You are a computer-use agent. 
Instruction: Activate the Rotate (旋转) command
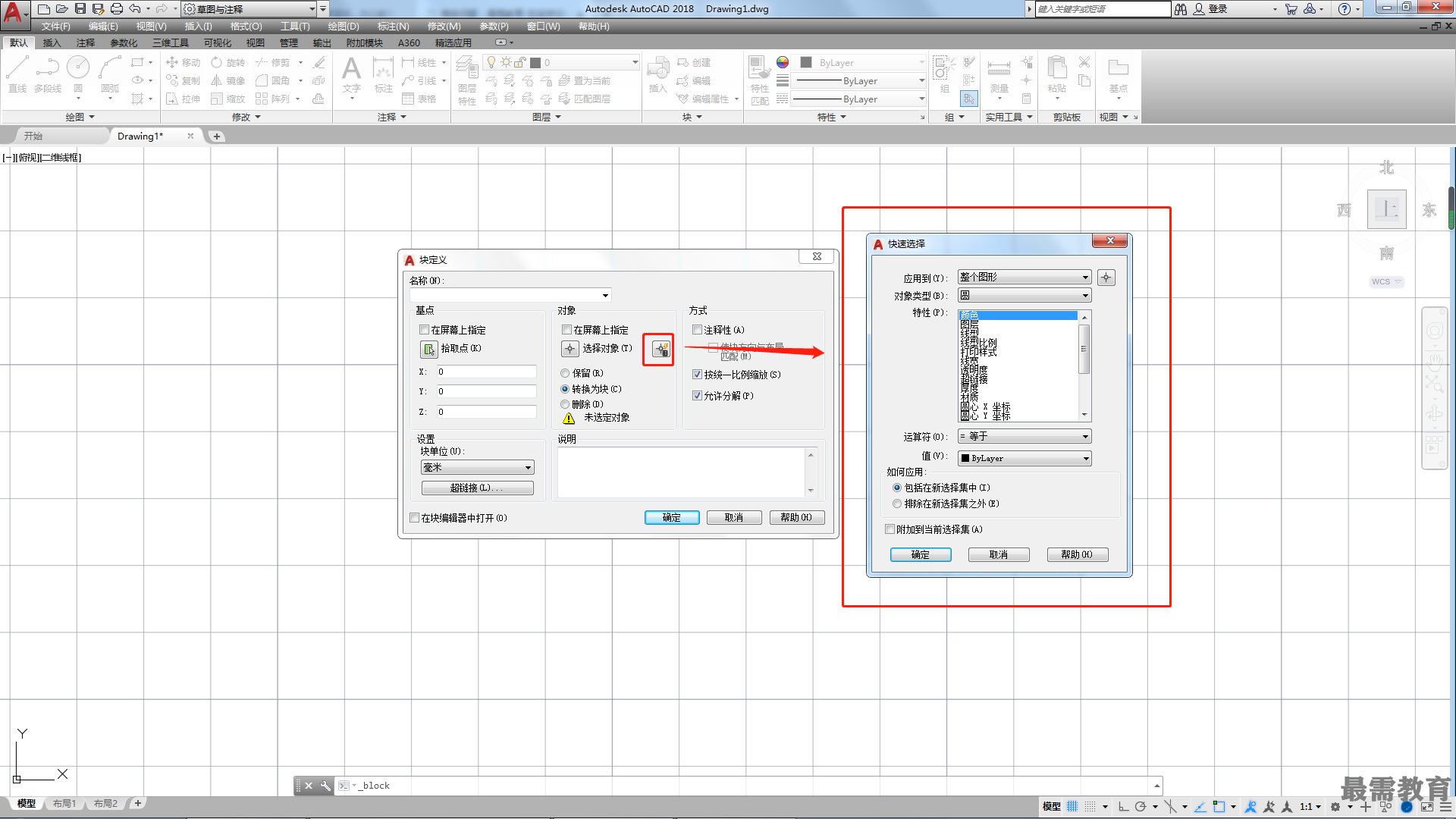click(228, 62)
